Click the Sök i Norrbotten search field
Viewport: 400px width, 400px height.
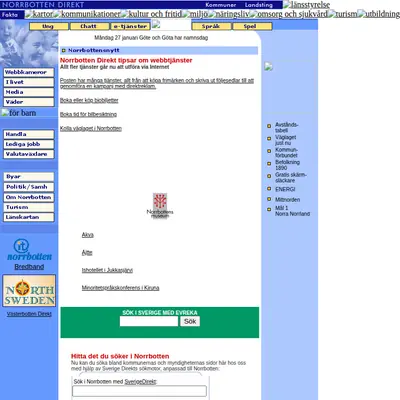pyautogui.click(x=139, y=391)
